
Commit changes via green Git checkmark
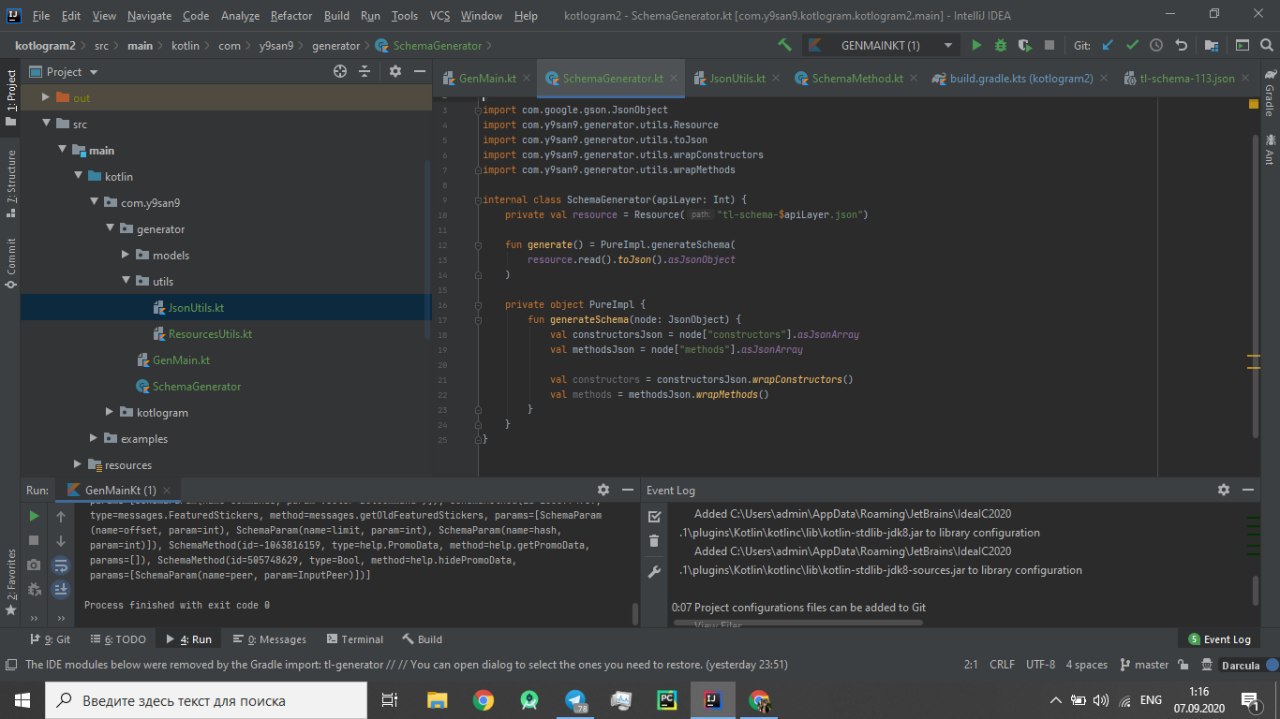1132,45
